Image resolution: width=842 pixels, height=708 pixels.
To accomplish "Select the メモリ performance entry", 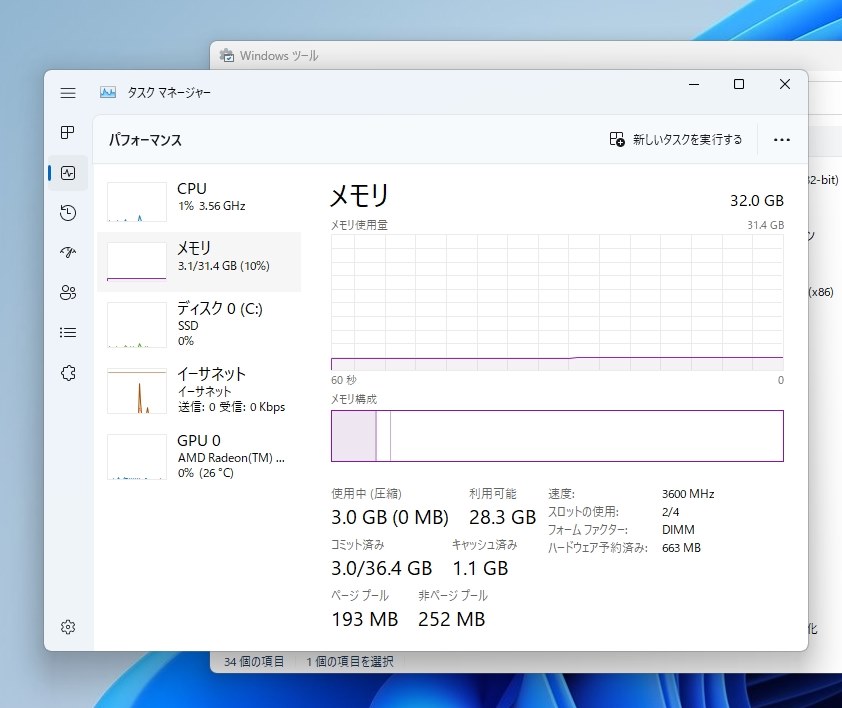I will [199, 262].
